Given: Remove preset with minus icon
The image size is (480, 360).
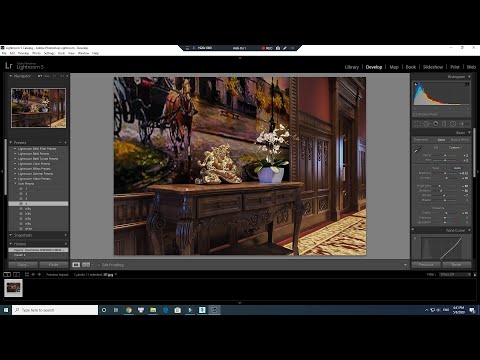Looking at the screenshot, I should point(60,142).
